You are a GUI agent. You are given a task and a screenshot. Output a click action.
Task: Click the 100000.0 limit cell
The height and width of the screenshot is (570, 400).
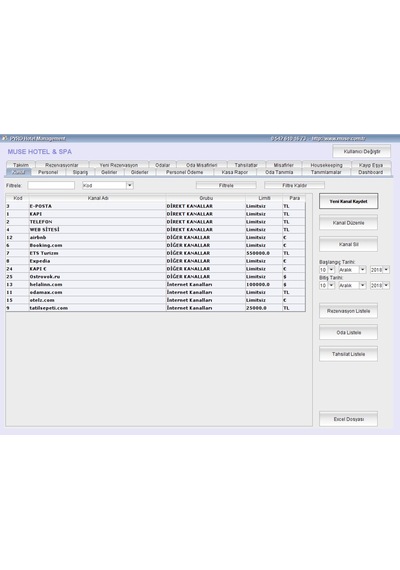point(264,285)
